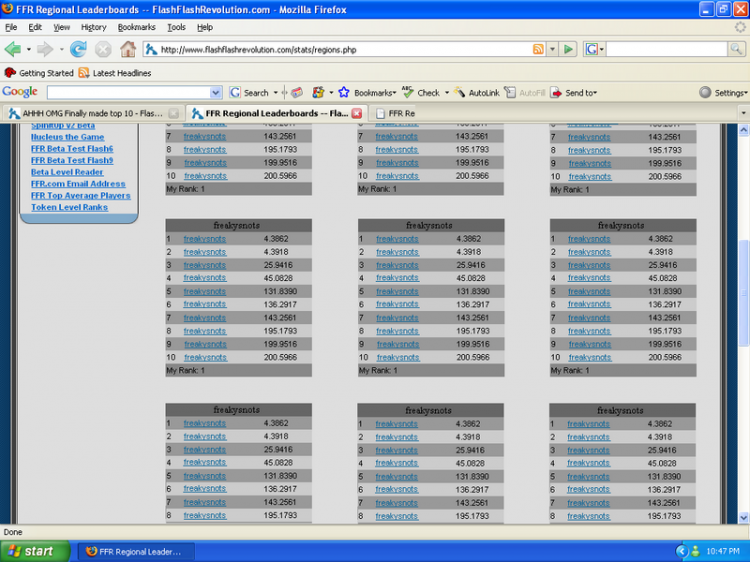Open the Check button dropdown arrow
Screen dimensions: 750x562
[447, 93]
